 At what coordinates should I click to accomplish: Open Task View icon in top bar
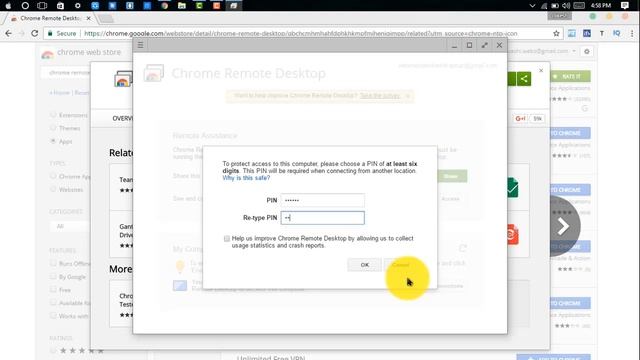tap(42, 6)
